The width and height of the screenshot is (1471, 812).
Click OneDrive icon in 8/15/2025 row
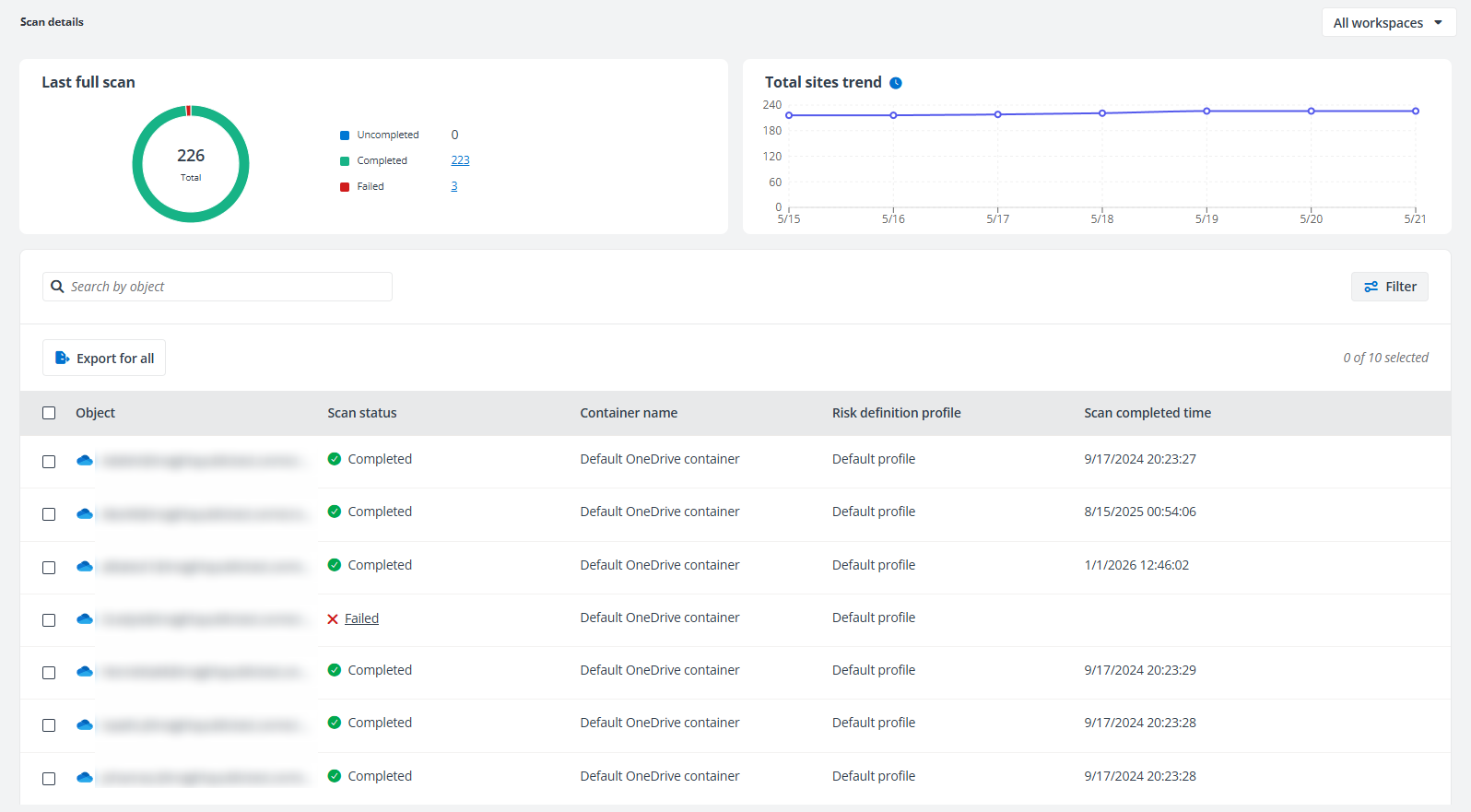85,513
